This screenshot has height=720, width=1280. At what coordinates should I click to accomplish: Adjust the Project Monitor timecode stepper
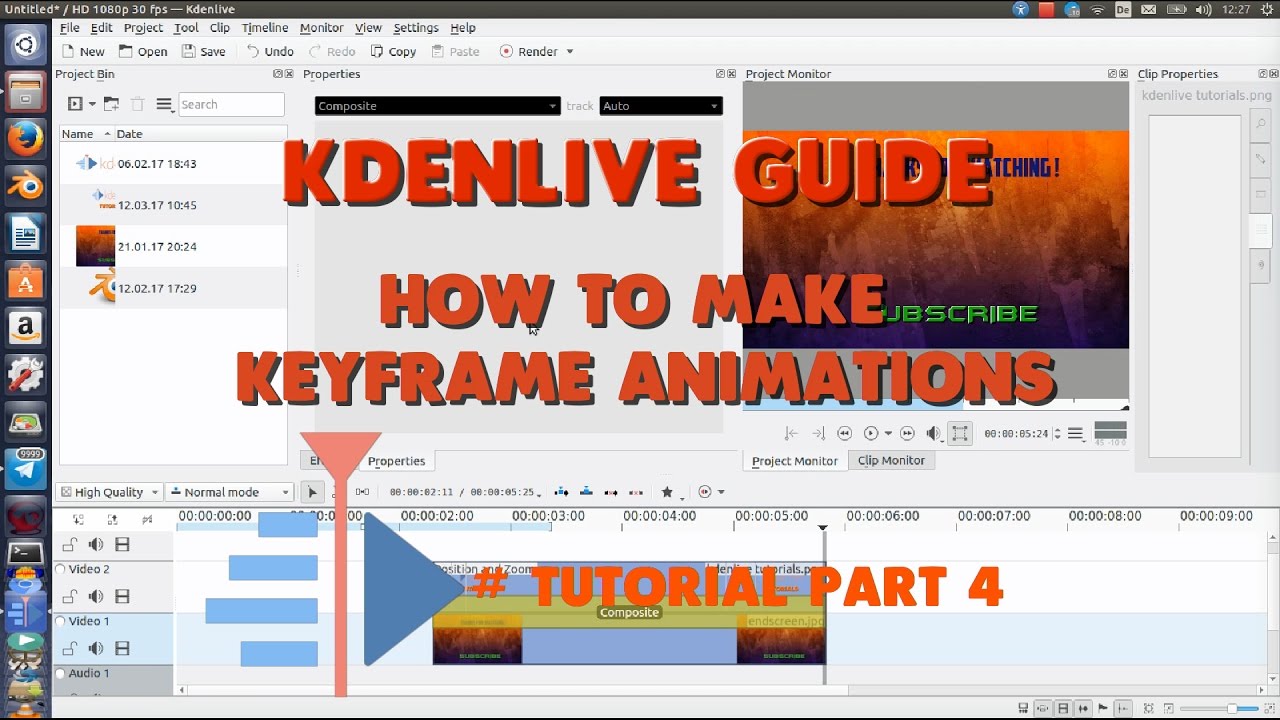click(x=1057, y=433)
